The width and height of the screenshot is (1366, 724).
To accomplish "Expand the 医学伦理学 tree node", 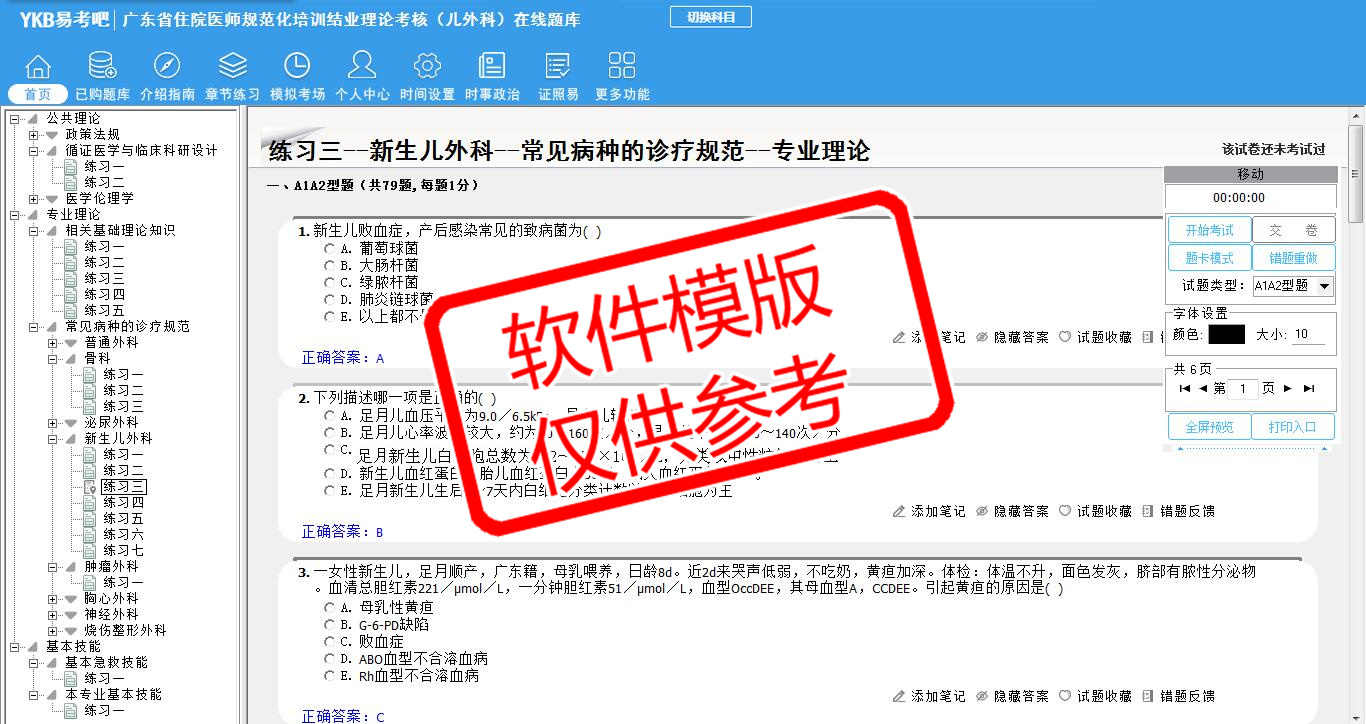I will coord(34,198).
